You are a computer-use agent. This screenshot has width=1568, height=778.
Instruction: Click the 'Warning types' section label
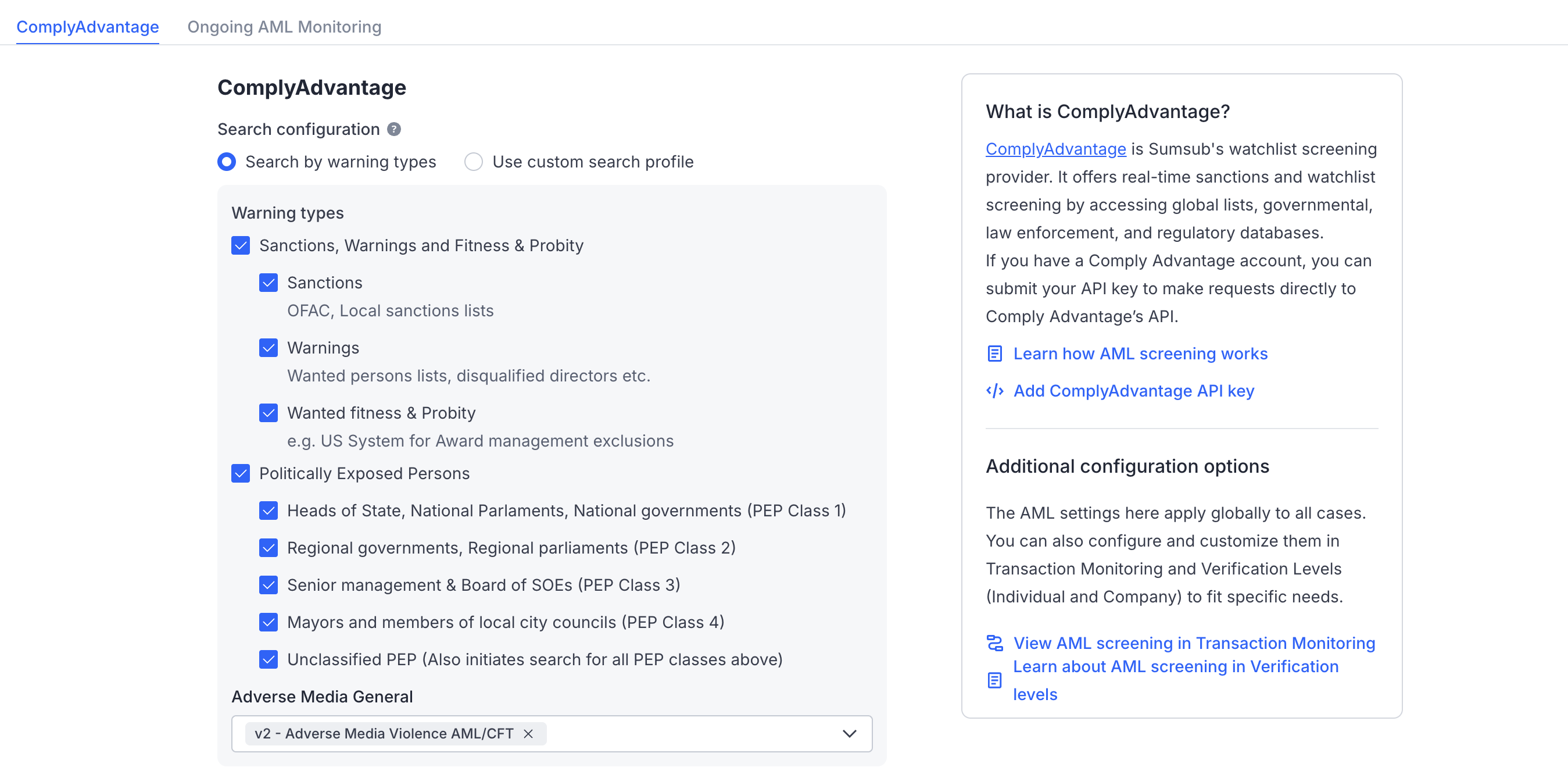click(287, 213)
